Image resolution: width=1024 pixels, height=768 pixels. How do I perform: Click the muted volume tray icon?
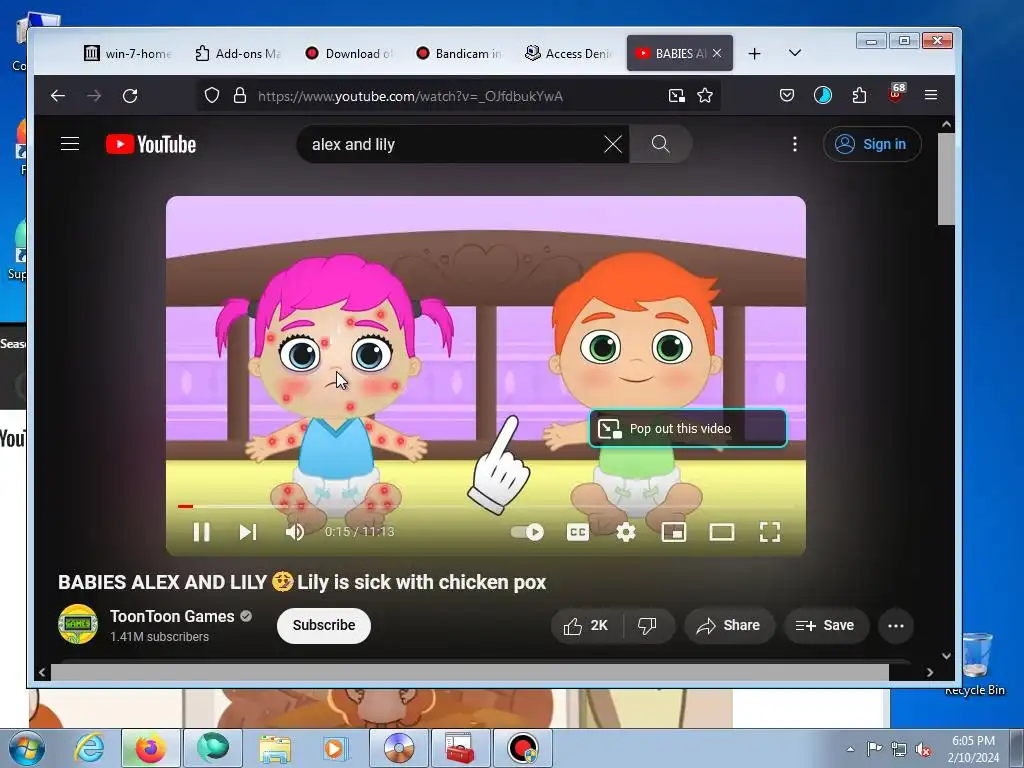(923, 749)
